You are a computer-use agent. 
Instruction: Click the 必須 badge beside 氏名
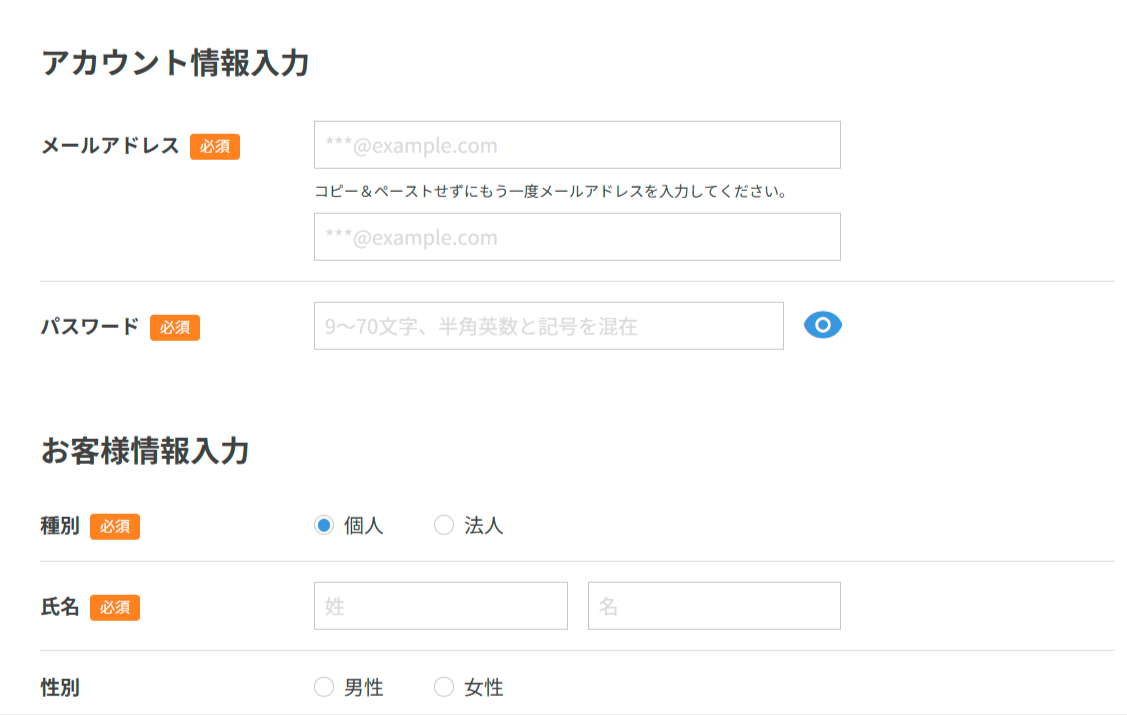(115, 607)
